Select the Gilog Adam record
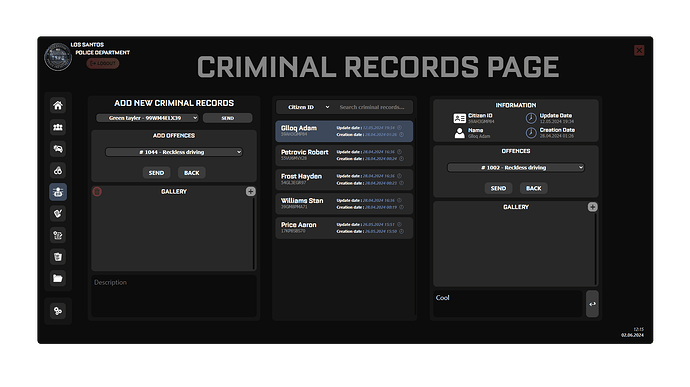This screenshot has width=690, height=387. coord(344,131)
